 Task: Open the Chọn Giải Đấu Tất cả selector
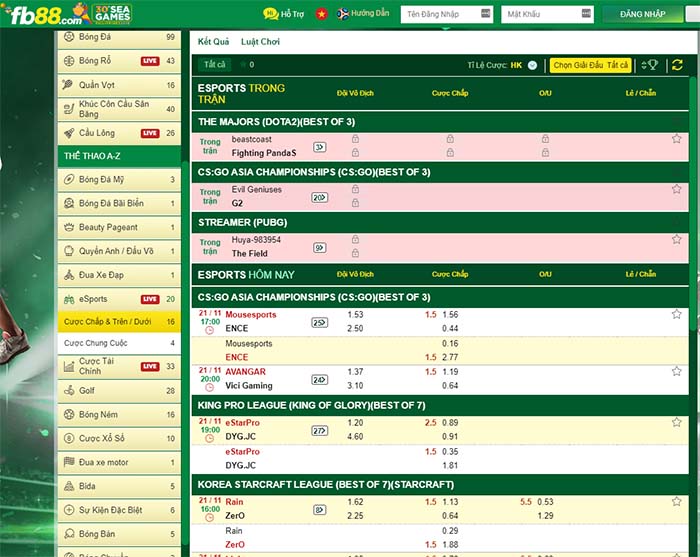pos(590,65)
